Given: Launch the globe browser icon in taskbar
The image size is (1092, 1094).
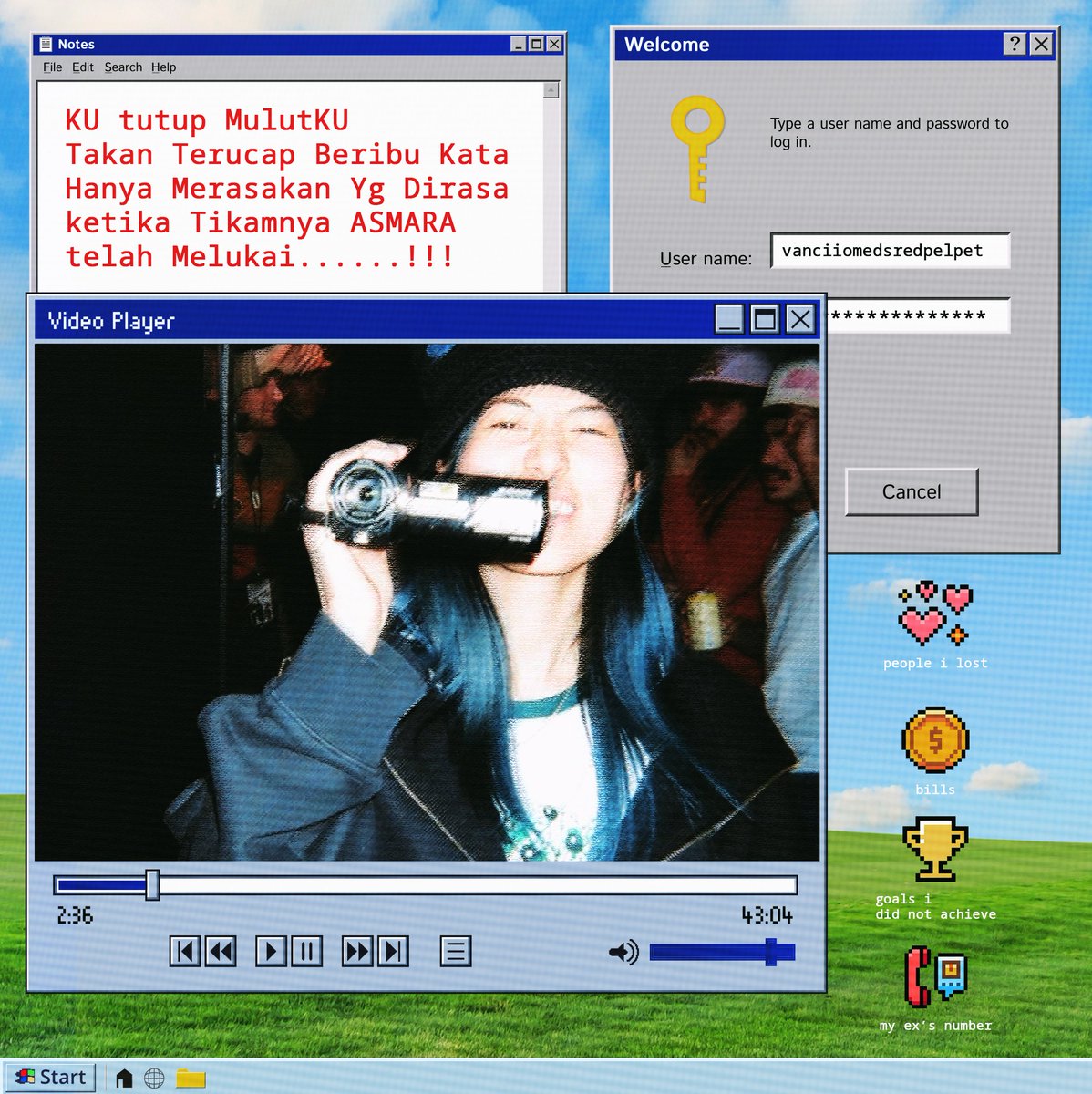Looking at the screenshot, I should (x=155, y=1078).
